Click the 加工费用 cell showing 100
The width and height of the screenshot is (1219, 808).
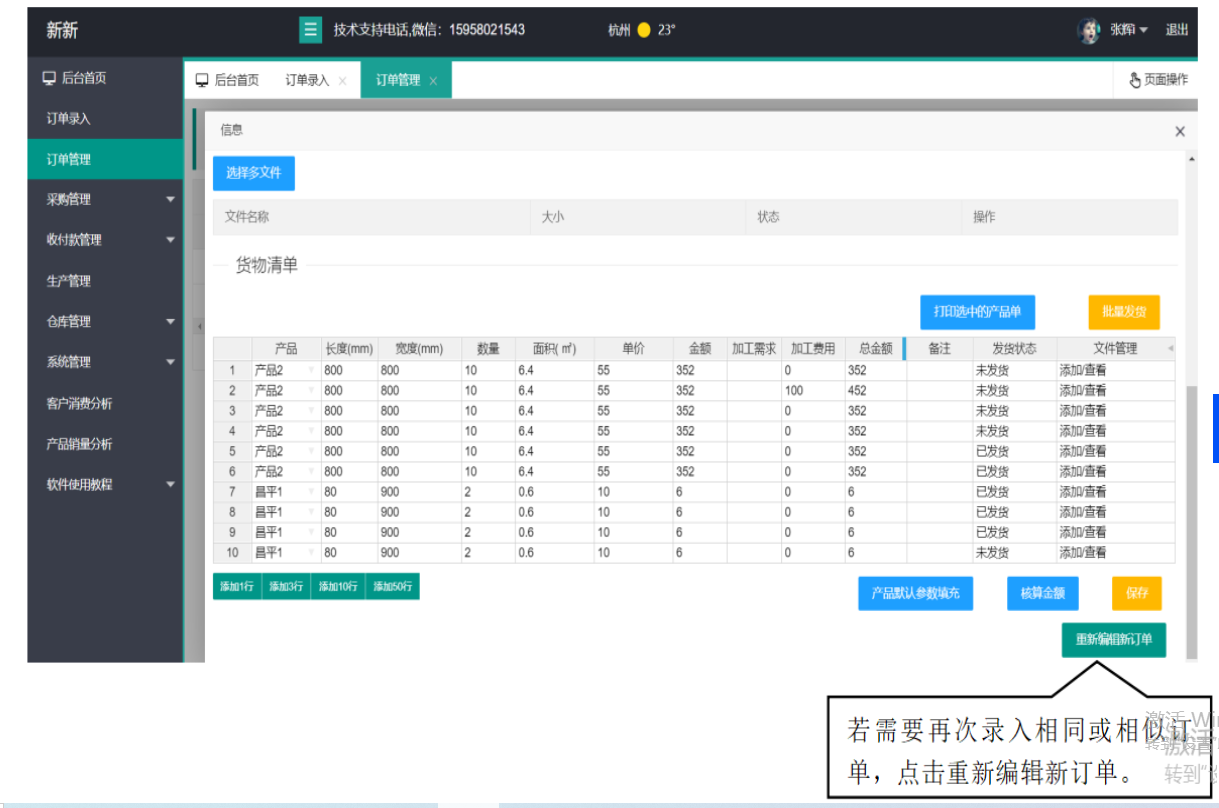pos(813,391)
